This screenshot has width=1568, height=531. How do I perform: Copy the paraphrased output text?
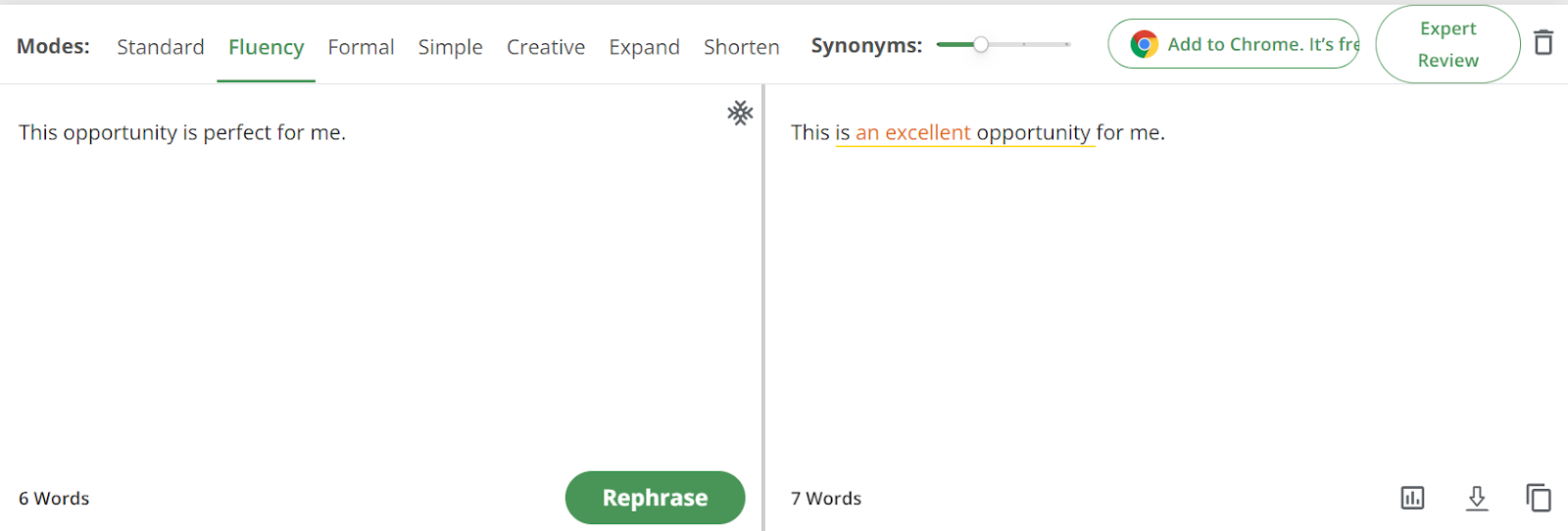(1539, 498)
